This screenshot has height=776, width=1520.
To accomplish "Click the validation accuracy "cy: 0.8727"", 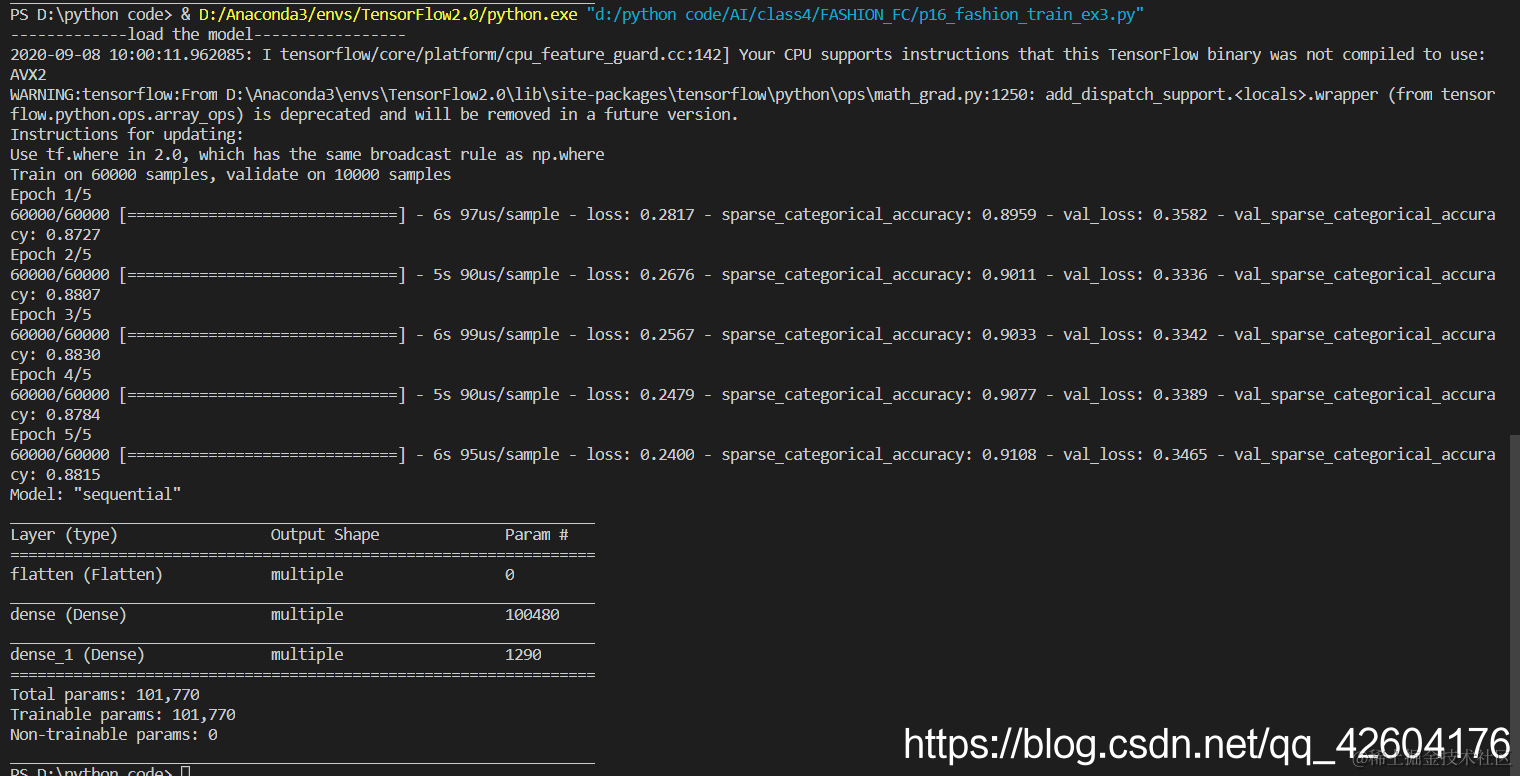I will (55, 234).
